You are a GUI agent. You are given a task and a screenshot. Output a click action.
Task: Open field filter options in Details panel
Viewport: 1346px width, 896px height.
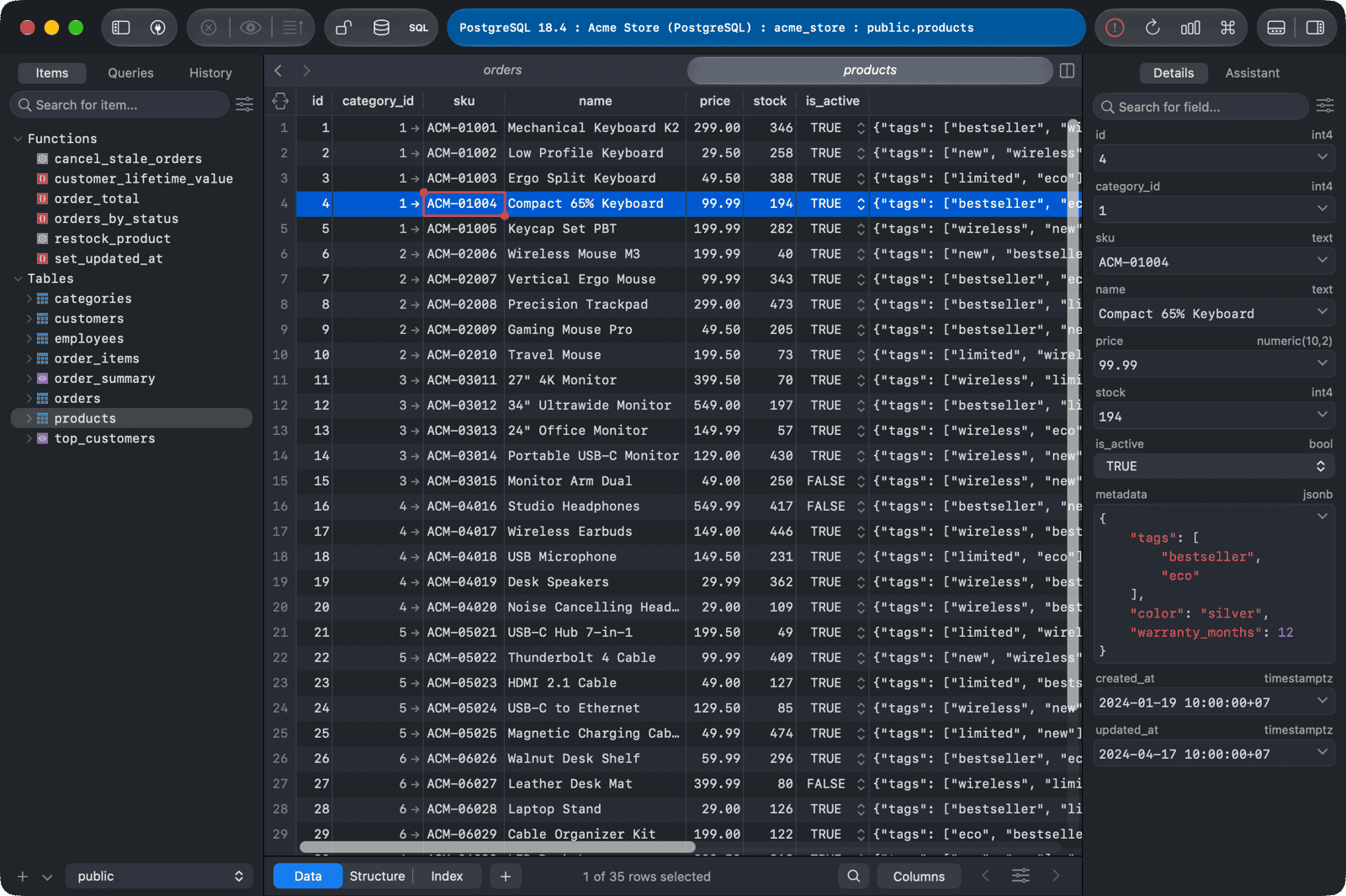(1325, 105)
